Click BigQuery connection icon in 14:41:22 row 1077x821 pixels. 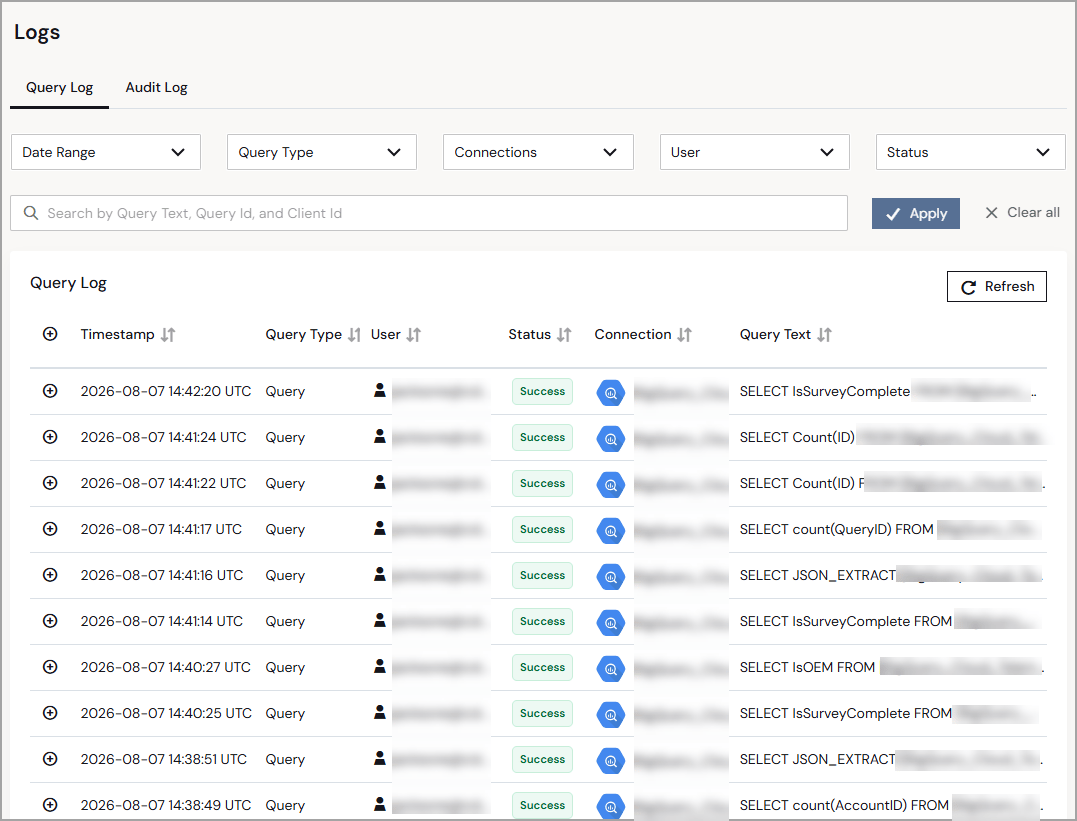611,485
